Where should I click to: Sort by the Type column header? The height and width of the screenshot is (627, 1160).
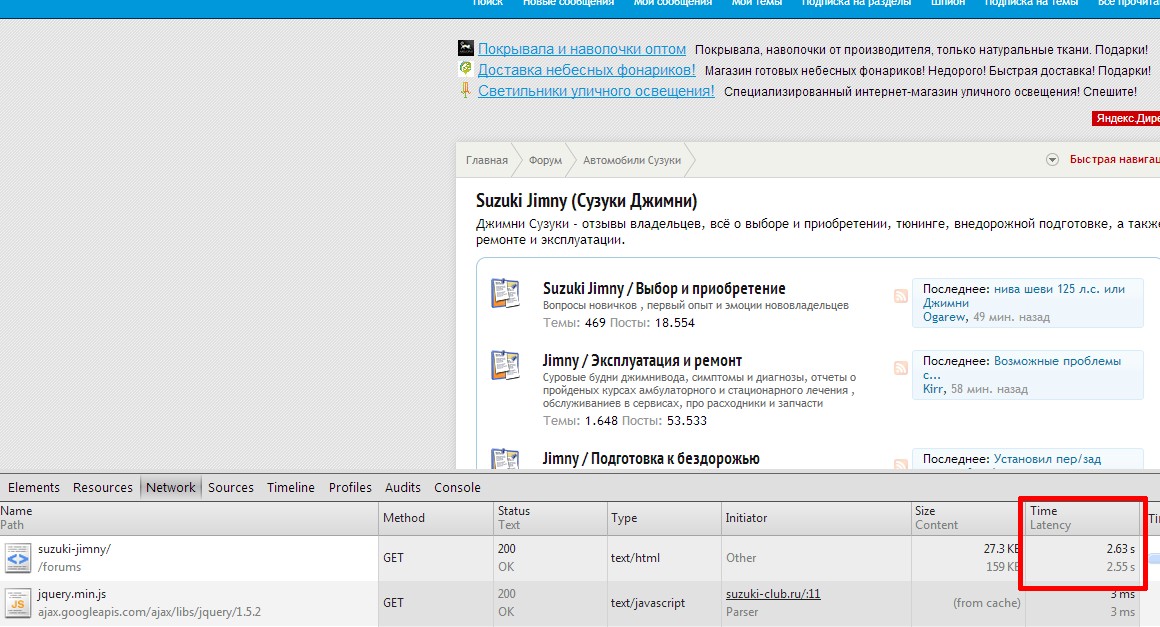coord(664,518)
